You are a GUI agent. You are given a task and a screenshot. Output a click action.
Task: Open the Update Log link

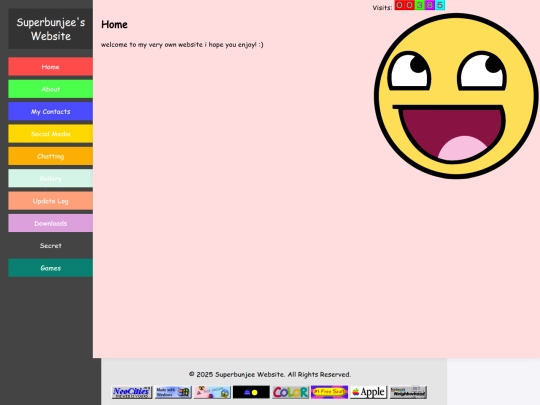50,201
